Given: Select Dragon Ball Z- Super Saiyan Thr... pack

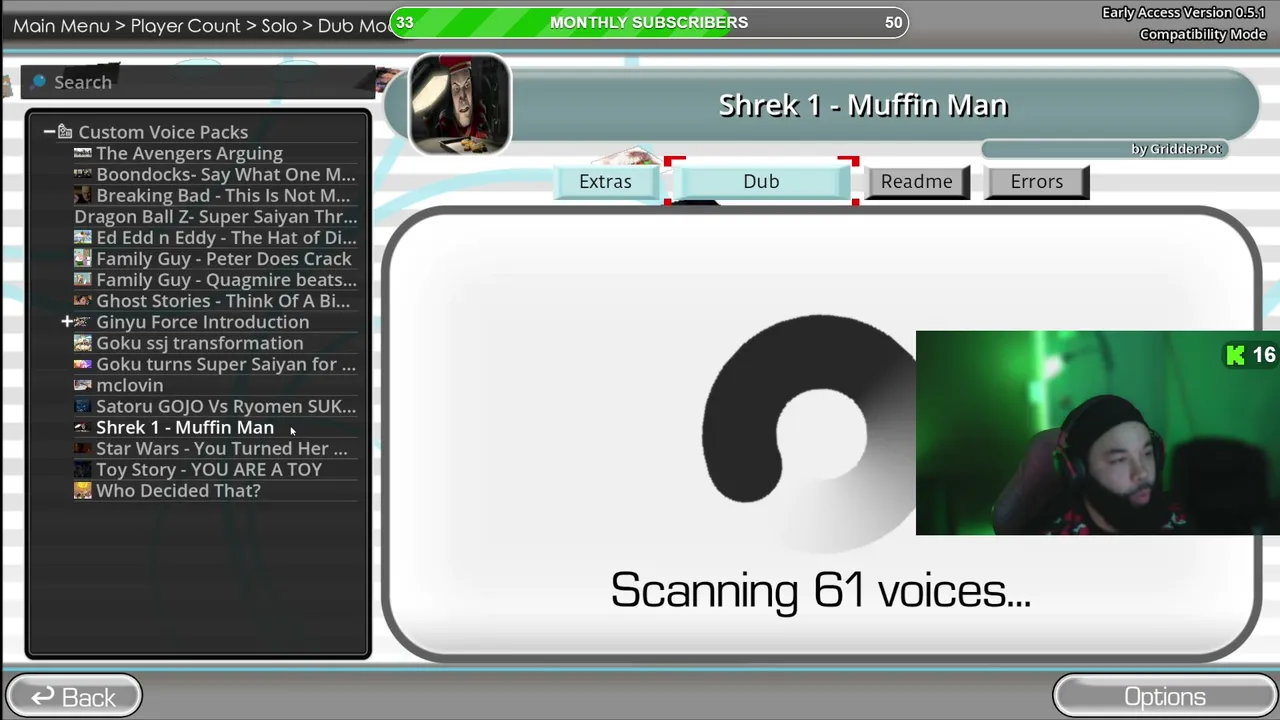Looking at the screenshot, I should pos(215,216).
